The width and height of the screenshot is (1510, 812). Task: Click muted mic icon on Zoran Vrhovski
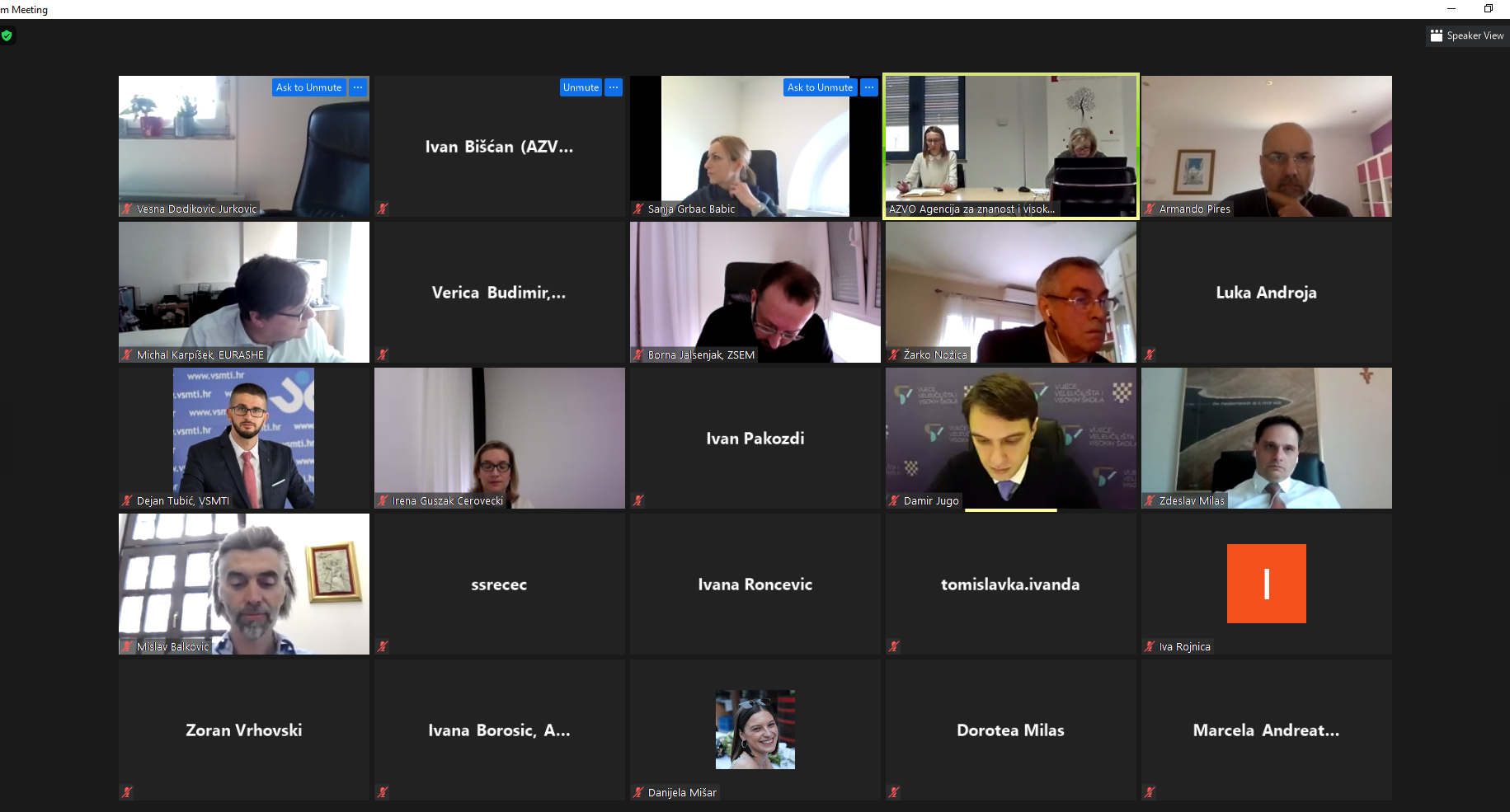pyautogui.click(x=127, y=792)
